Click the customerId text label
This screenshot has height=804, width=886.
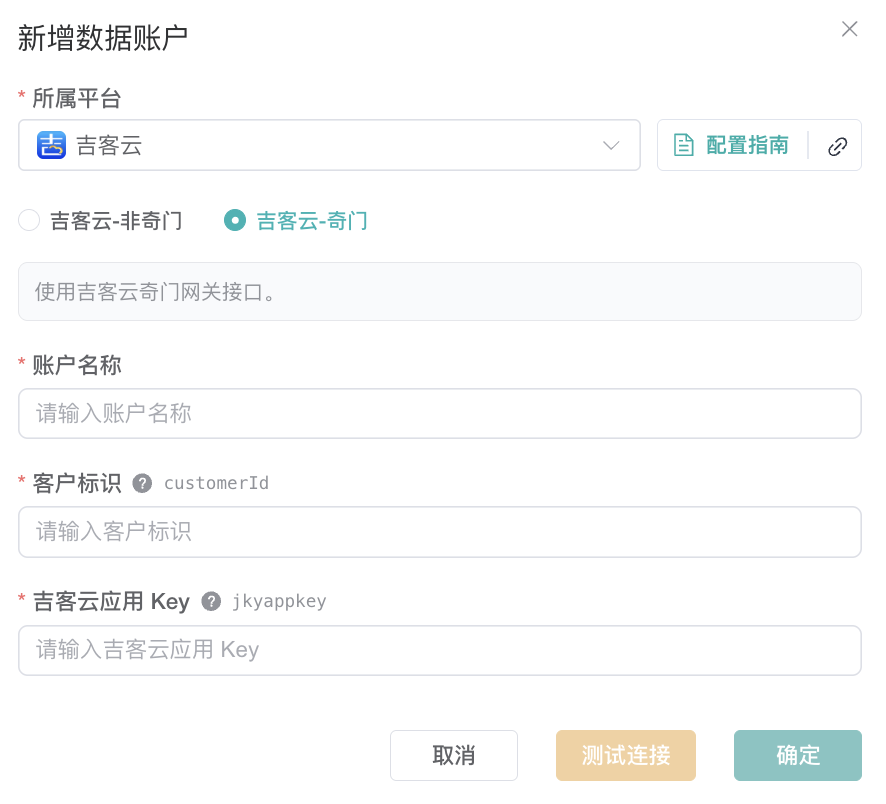(216, 483)
